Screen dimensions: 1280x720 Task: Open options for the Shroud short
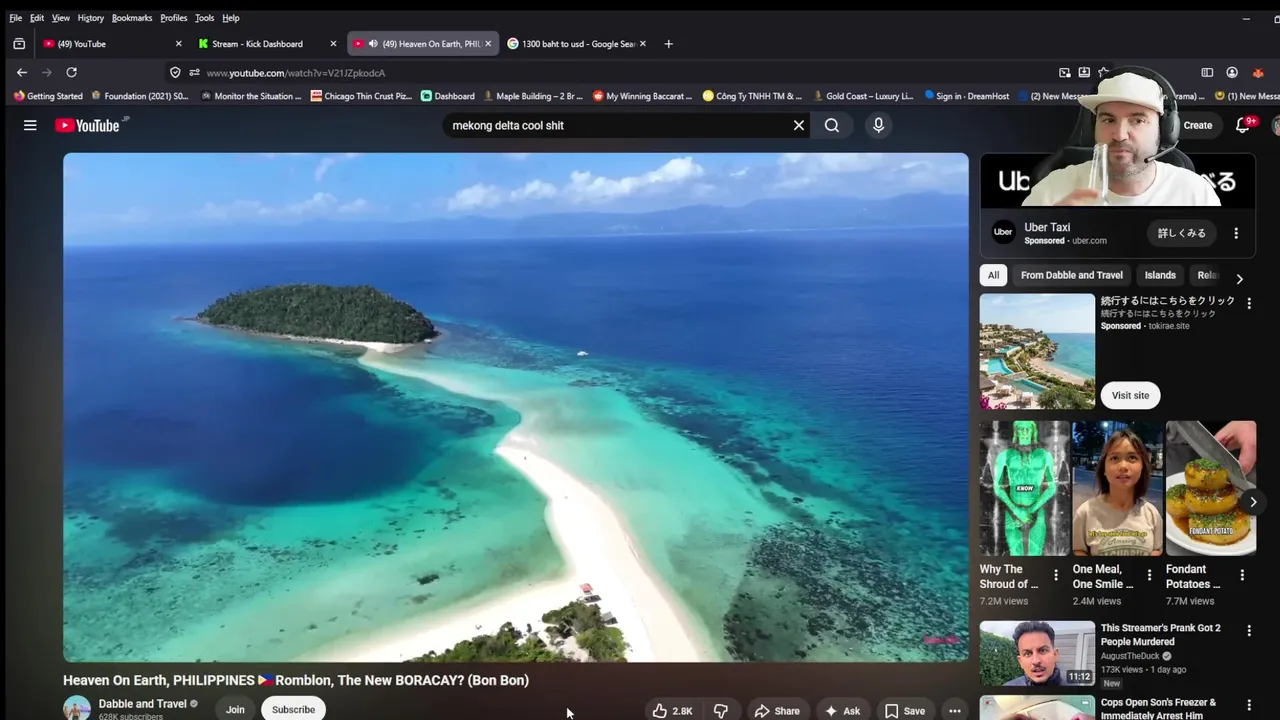coord(1056,575)
